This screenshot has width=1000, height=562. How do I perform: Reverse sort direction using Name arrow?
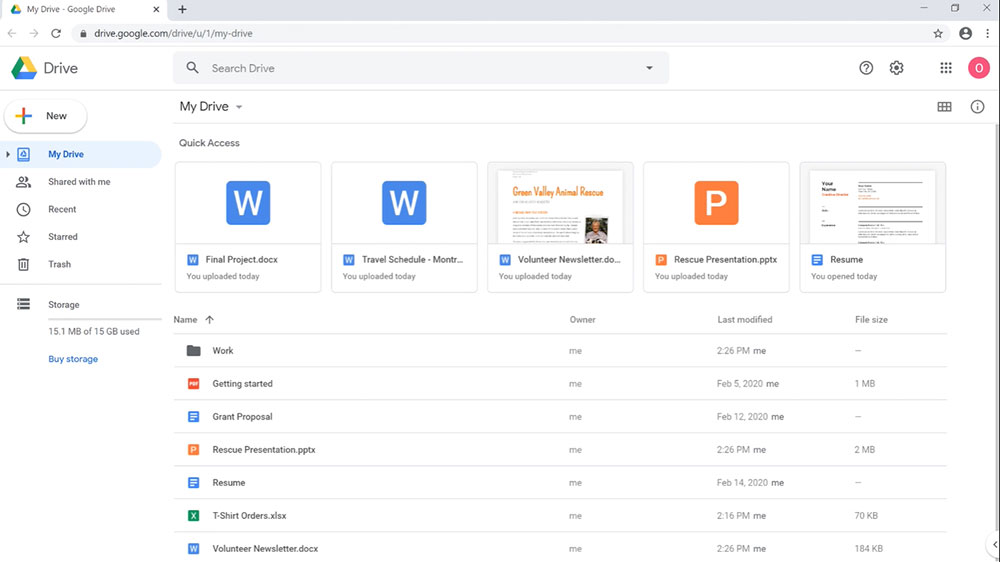210,320
